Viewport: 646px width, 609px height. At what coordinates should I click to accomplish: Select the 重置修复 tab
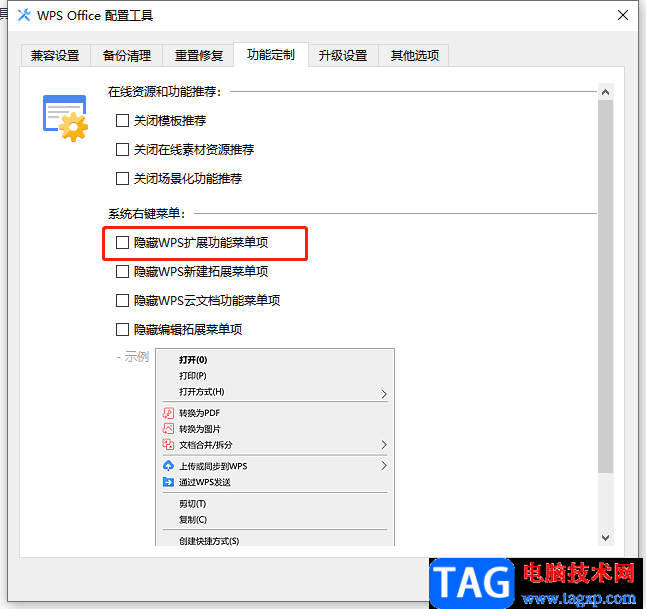tap(199, 55)
